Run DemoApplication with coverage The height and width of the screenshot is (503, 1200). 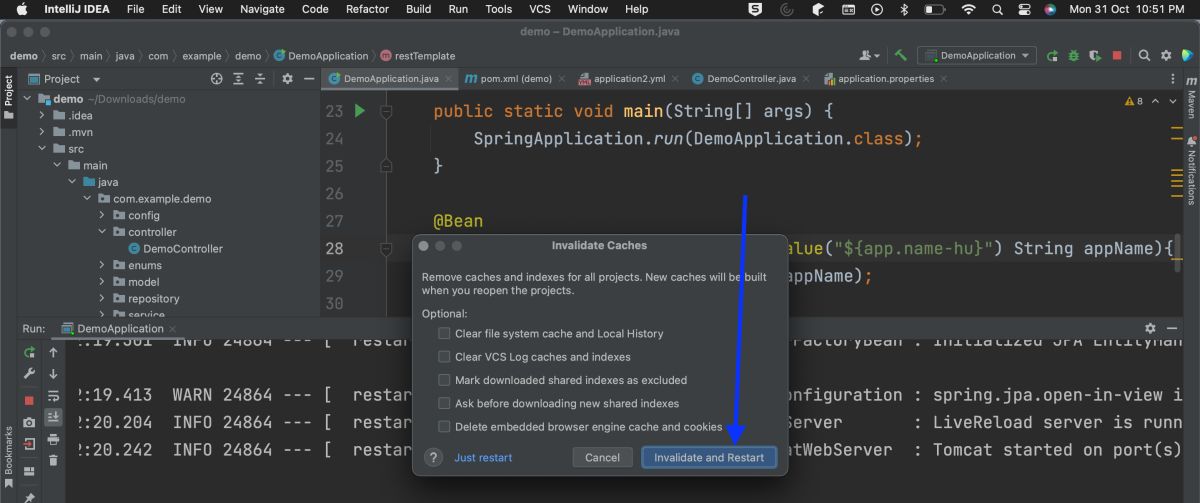pyautogui.click(x=1095, y=56)
